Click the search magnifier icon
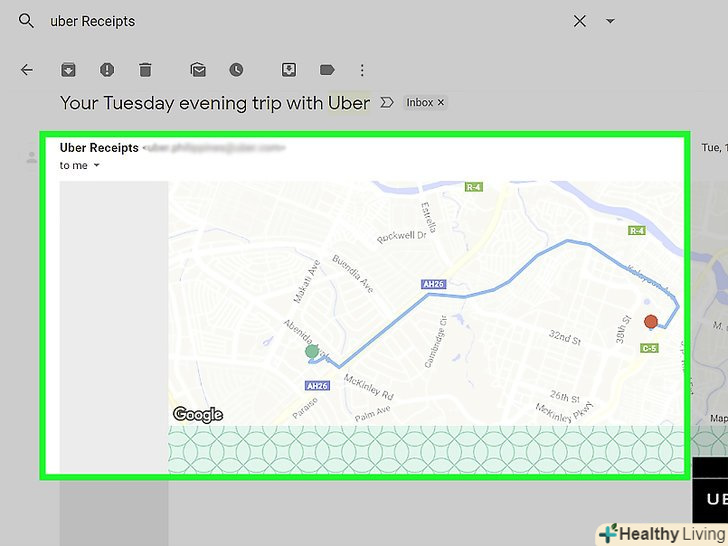Image resolution: width=728 pixels, height=546 pixels. click(26, 21)
